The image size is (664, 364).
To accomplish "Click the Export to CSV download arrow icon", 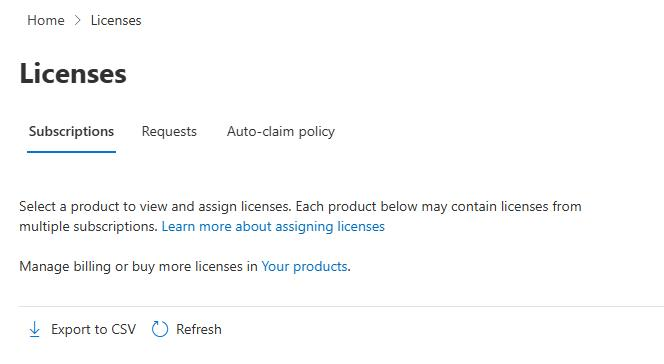I will coord(35,329).
